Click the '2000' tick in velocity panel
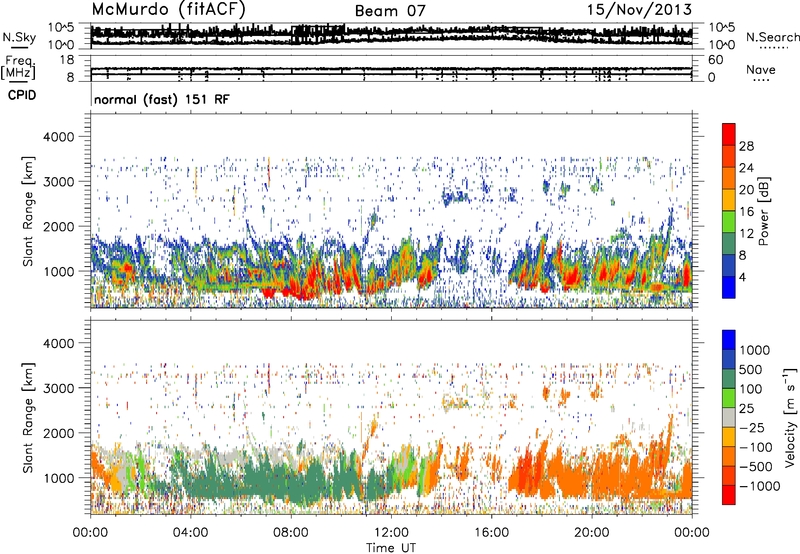Screen dimensions: 800x554 58,433
